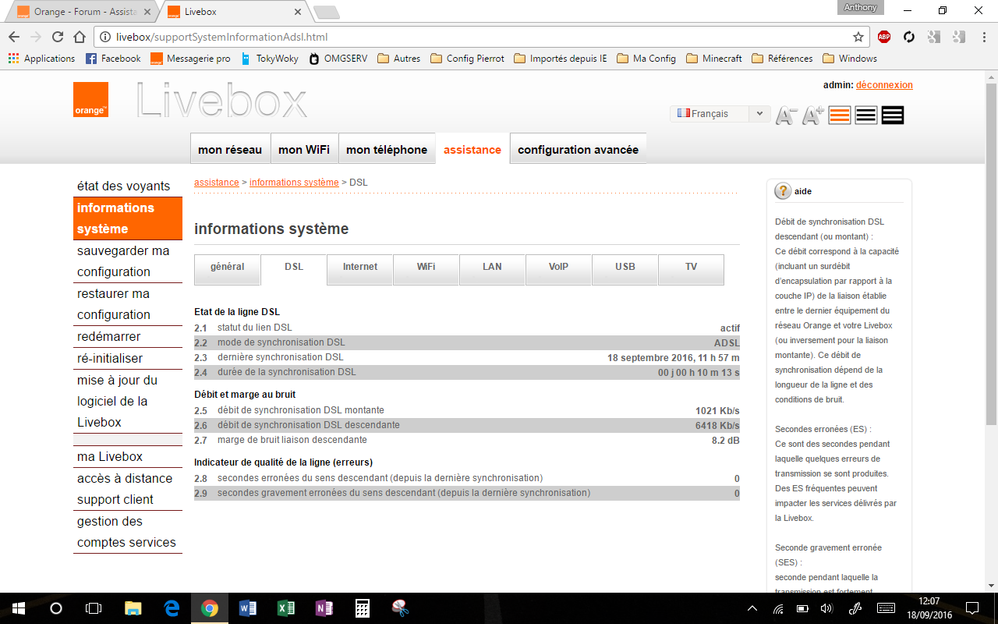
Task: Reload the Livebox page
Action: coord(57,37)
